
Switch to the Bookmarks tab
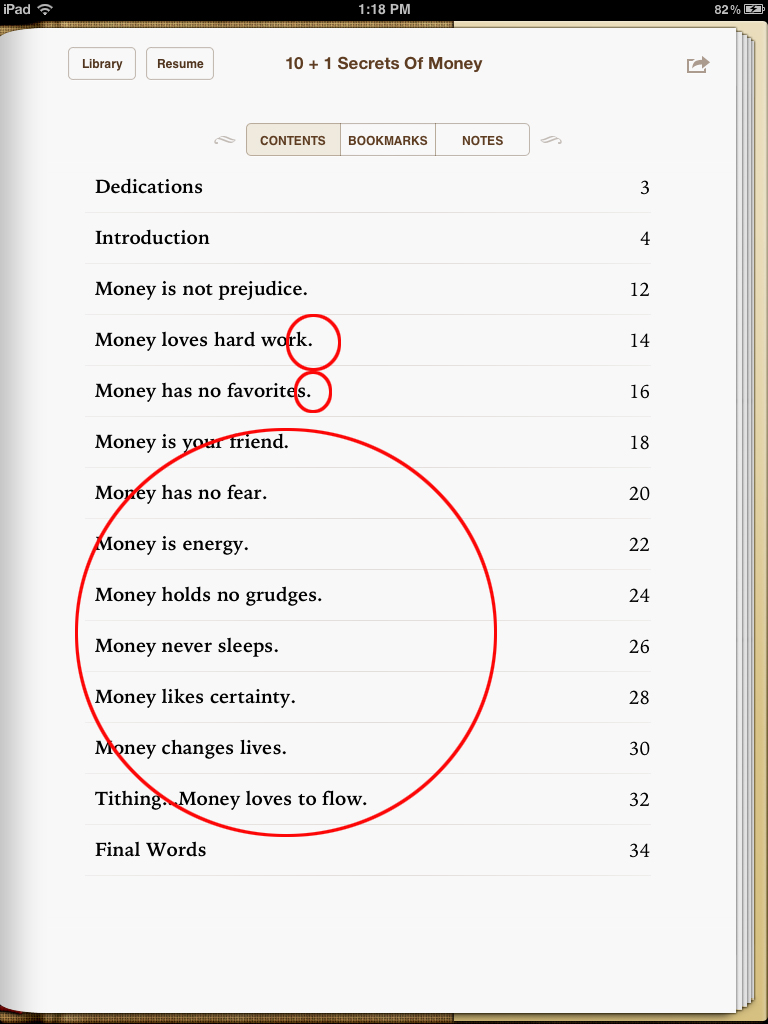pos(388,140)
